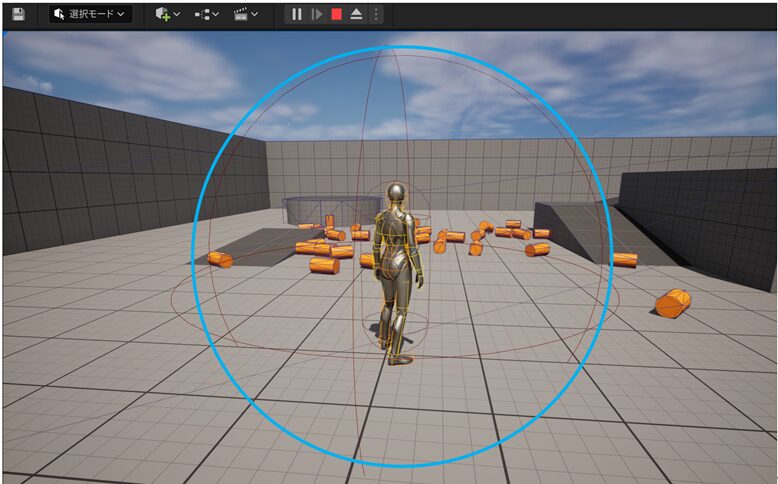Select the silver mannequin character
The height and width of the screenshot is (484, 778).
(396, 272)
